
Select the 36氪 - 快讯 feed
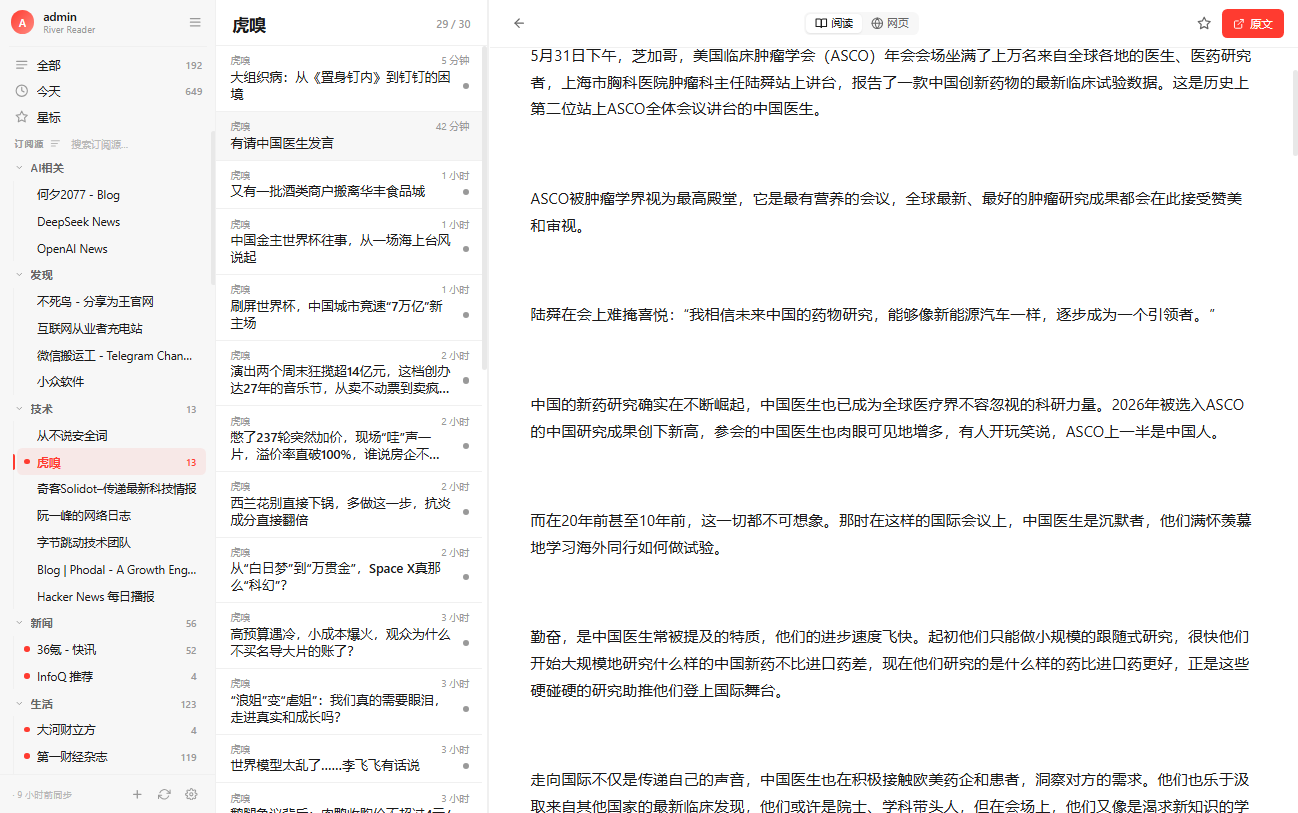pos(108,650)
